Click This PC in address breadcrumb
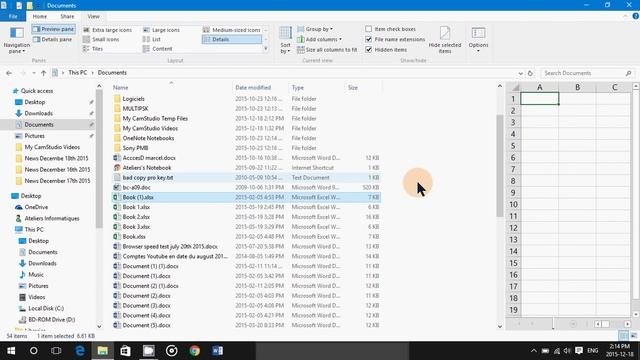Image resolution: width=640 pixels, height=360 pixels. tap(78, 73)
